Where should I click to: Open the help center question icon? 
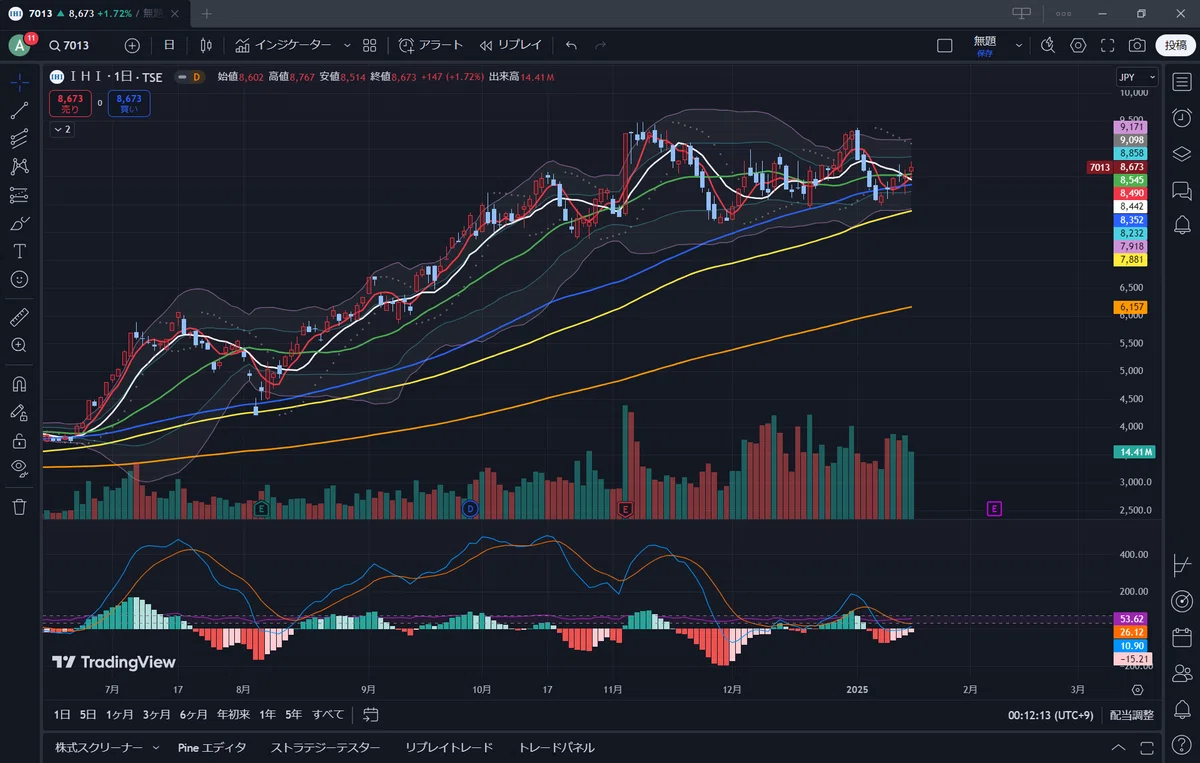1181,744
